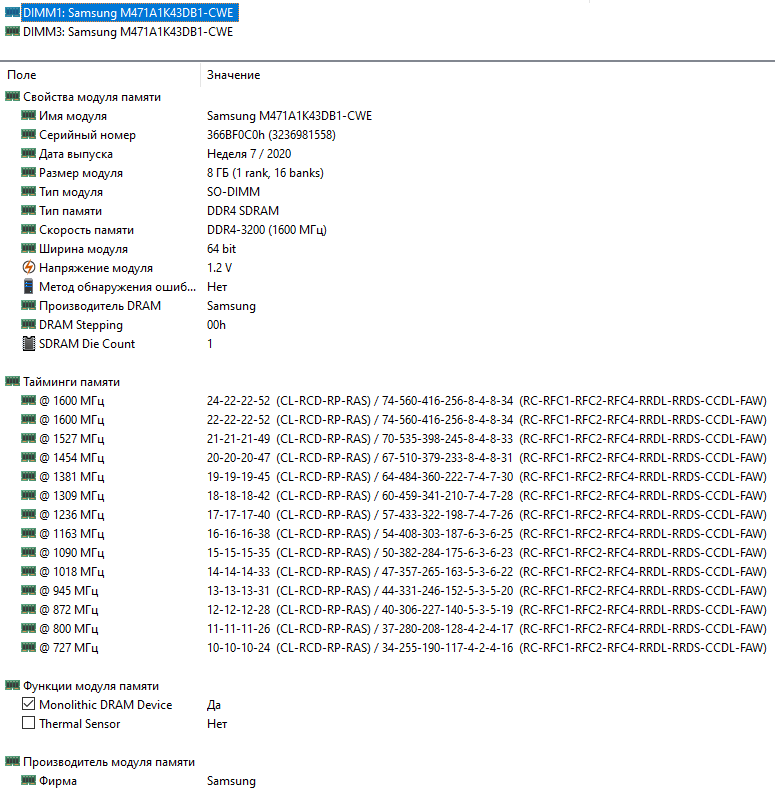Select the timings row starting '22-22-22-52'
The width and height of the screenshot is (775, 792).
tap(487, 420)
